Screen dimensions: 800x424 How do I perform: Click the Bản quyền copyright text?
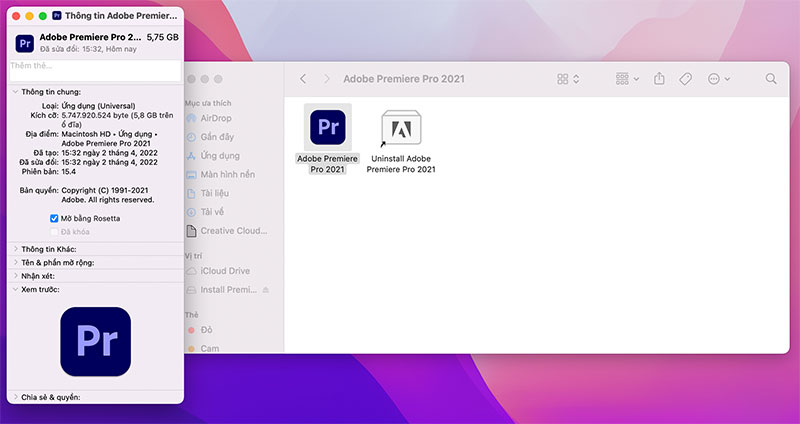(108, 195)
